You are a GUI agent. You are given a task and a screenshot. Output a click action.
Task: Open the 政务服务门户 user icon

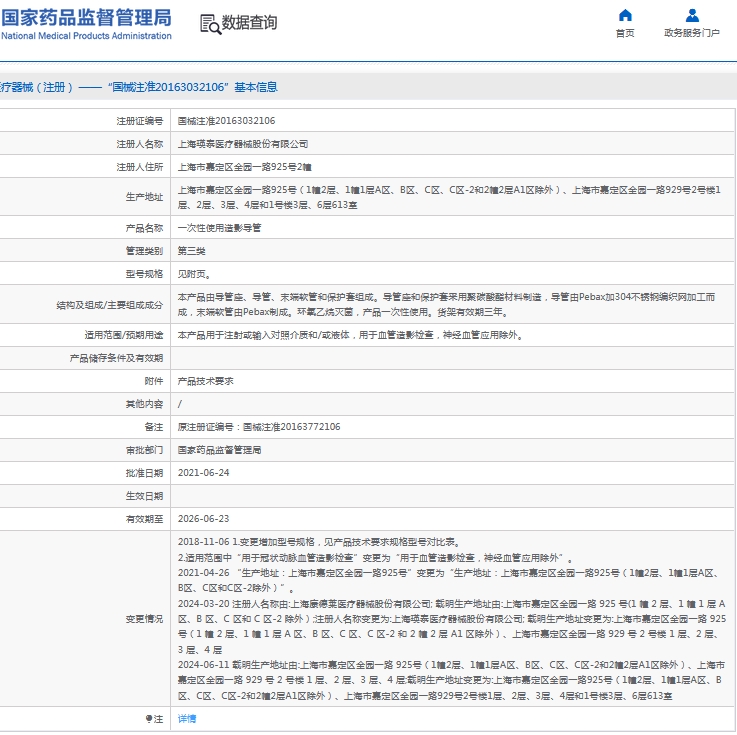[692, 16]
